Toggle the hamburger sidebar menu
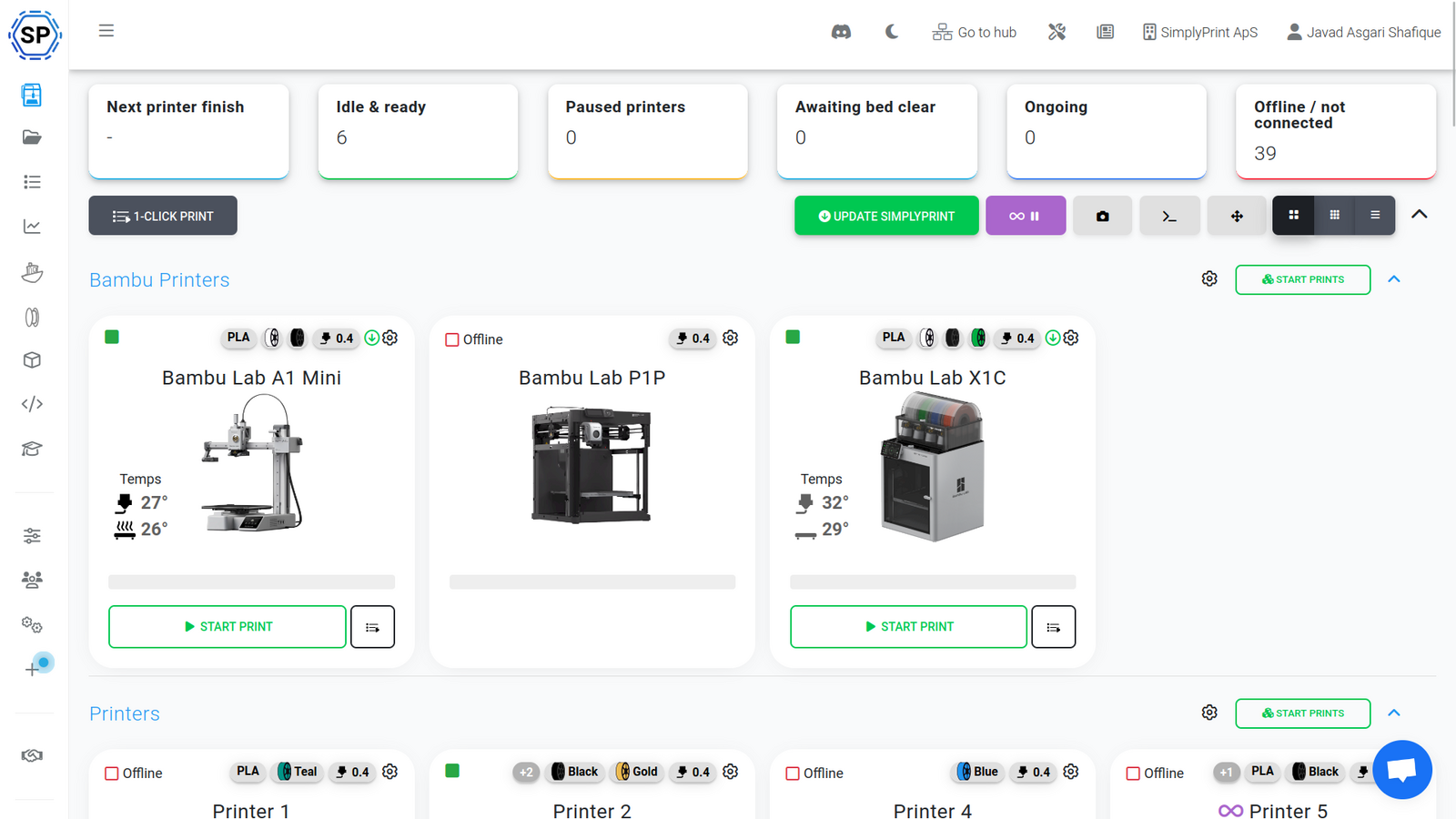Viewport: 1456px width, 819px height. pyautogui.click(x=106, y=31)
